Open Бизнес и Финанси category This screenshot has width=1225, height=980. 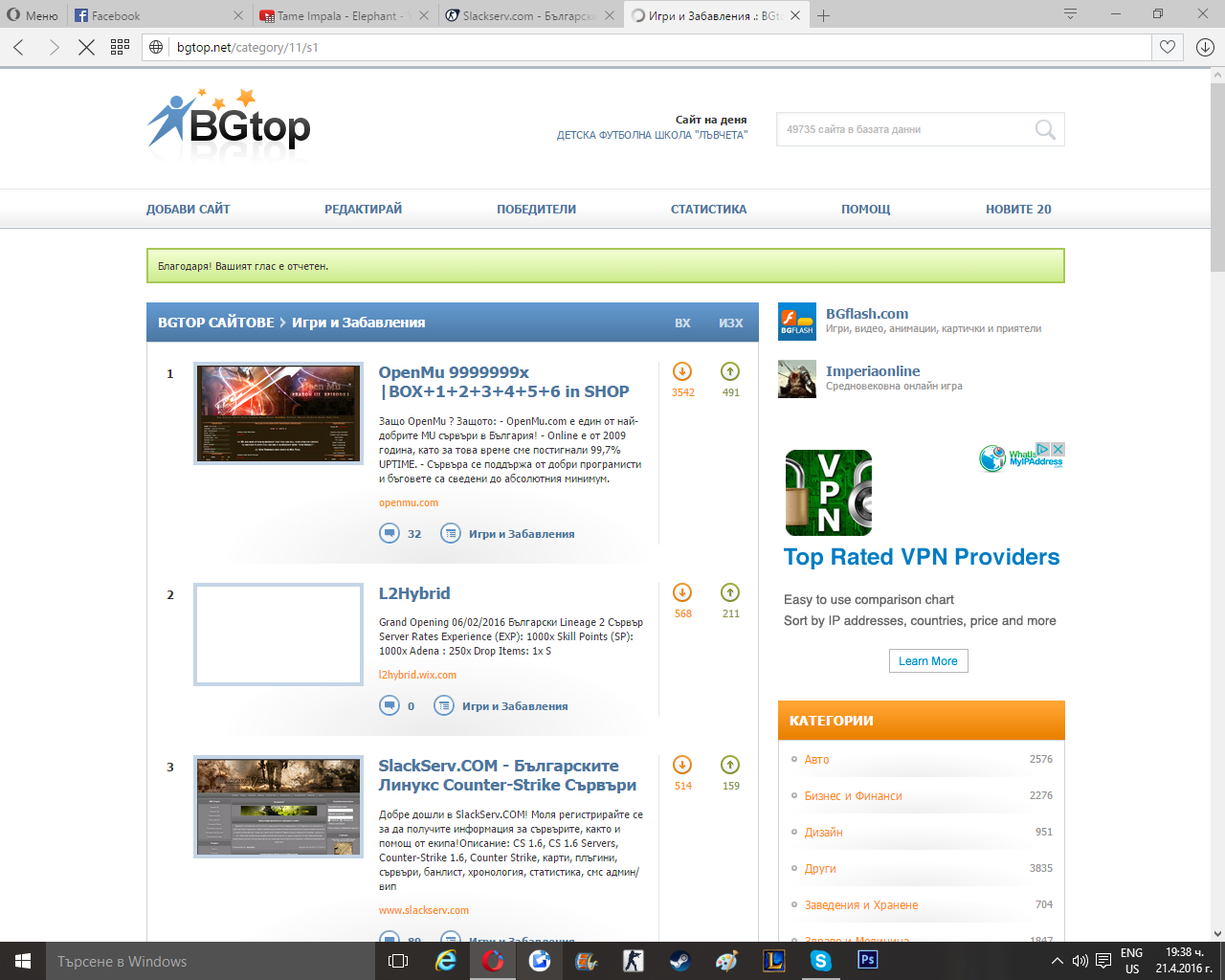coord(853,795)
